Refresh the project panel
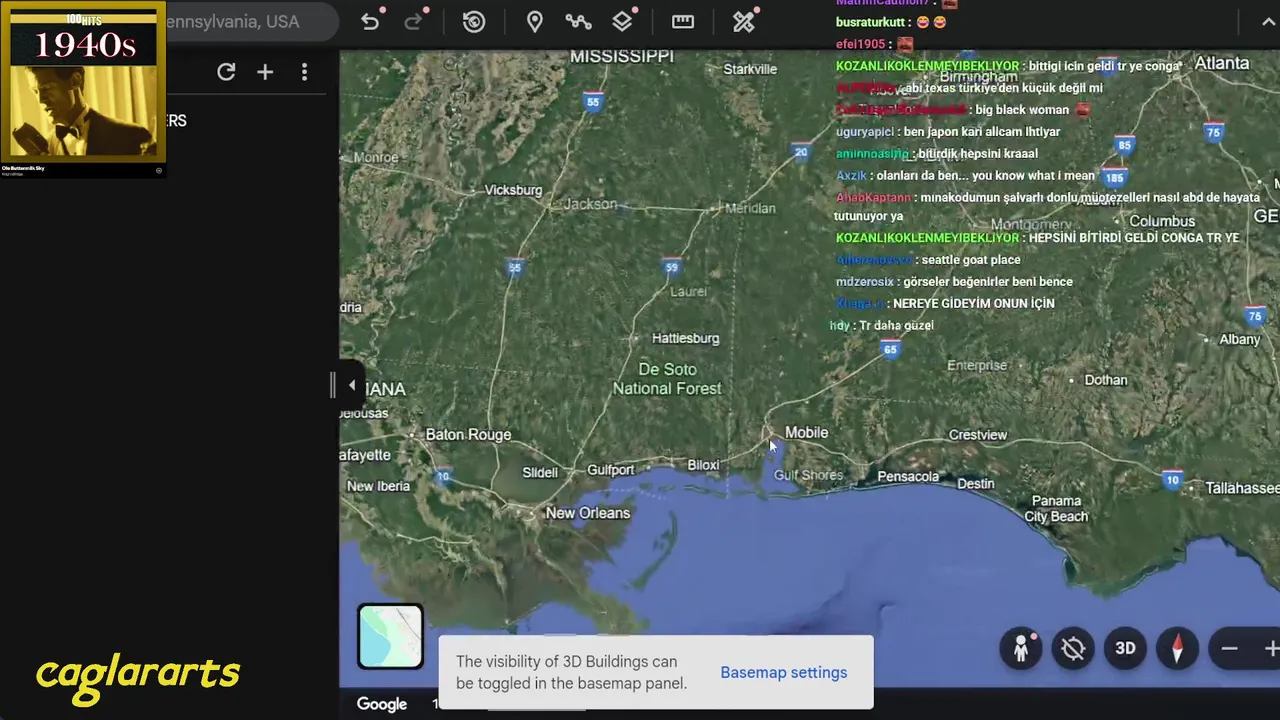 [226, 72]
